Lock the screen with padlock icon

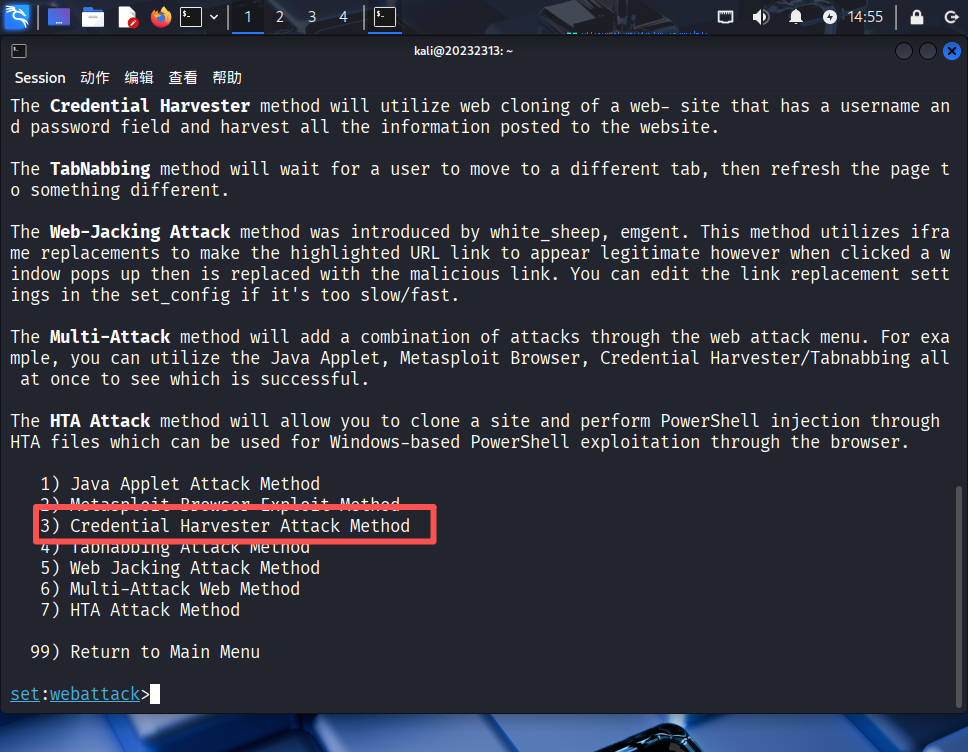click(x=917, y=17)
